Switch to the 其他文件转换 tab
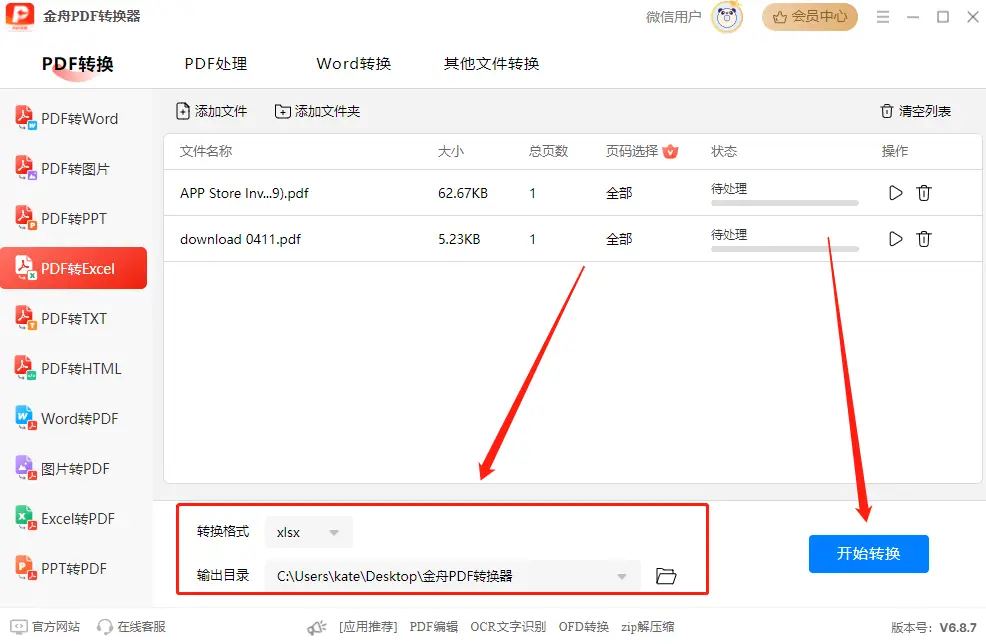This screenshot has width=986, height=644. tap(491, 63)
